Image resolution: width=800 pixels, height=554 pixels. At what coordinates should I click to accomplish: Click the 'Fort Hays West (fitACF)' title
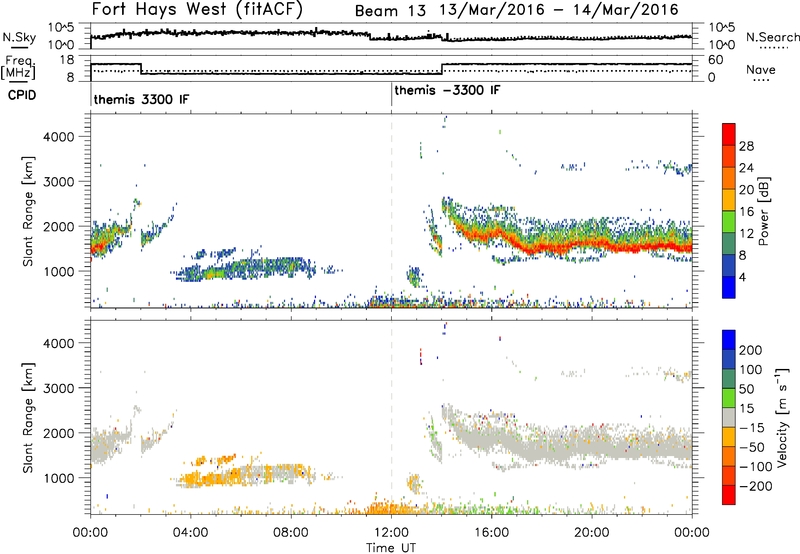click(x=197, y=10)
